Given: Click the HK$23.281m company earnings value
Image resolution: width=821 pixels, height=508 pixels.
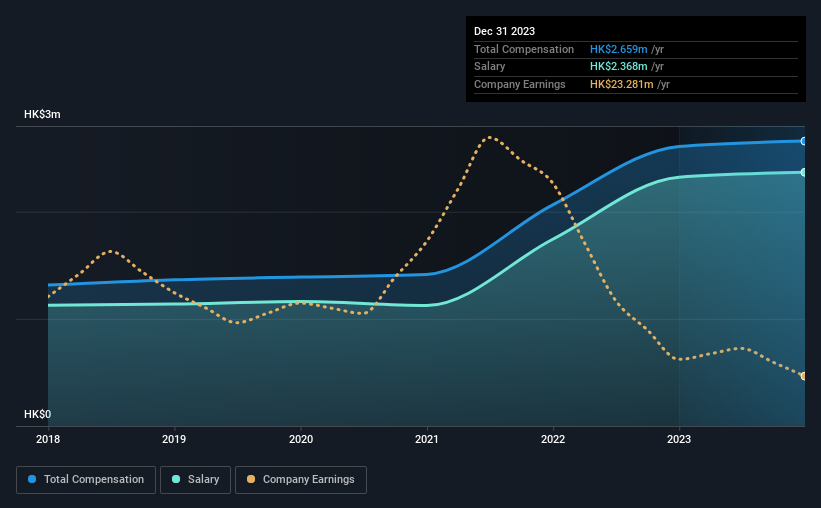Looking at the screenshot, I should (x=622, y=84).
